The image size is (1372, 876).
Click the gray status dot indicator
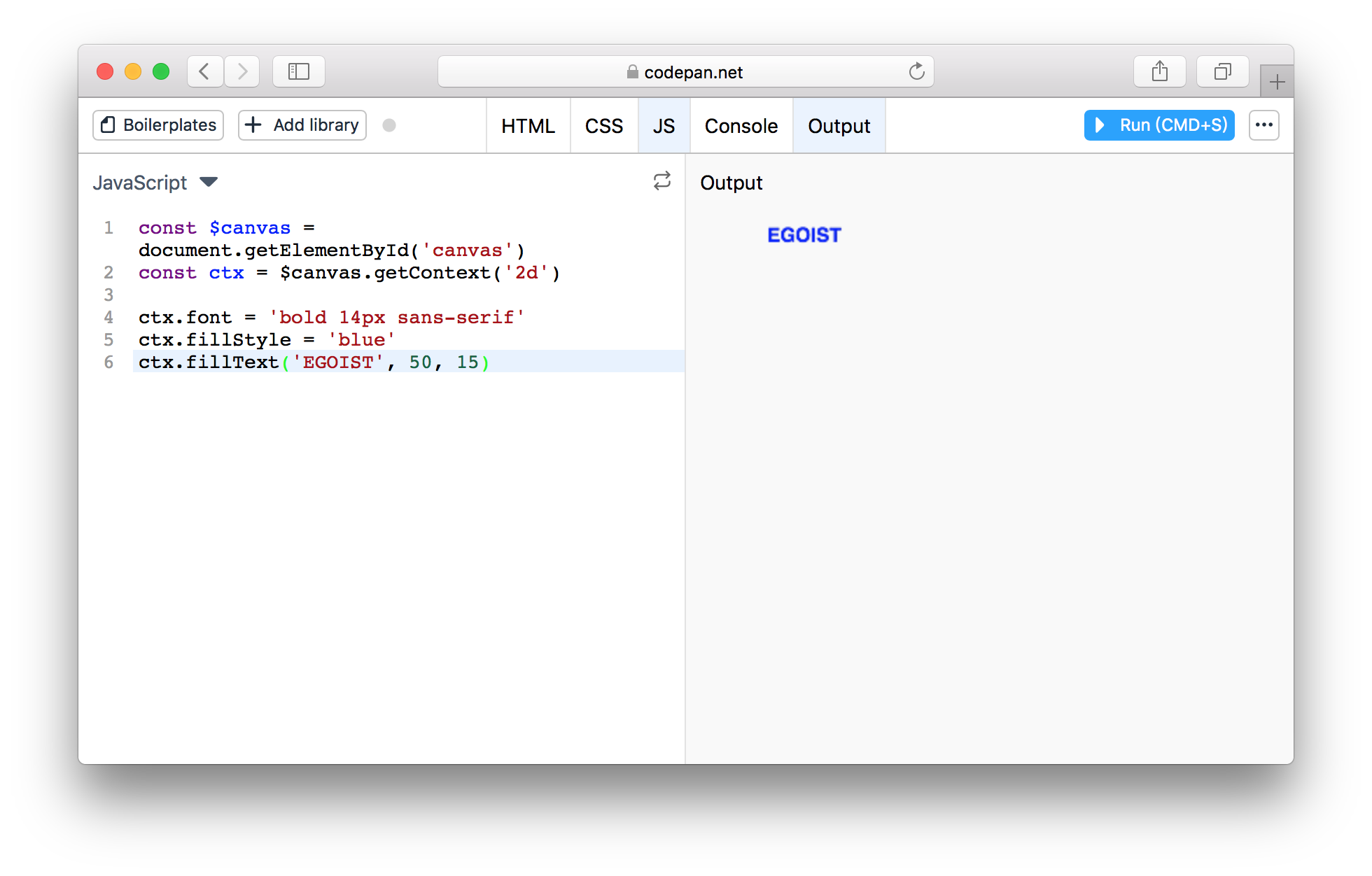(389, 125)
